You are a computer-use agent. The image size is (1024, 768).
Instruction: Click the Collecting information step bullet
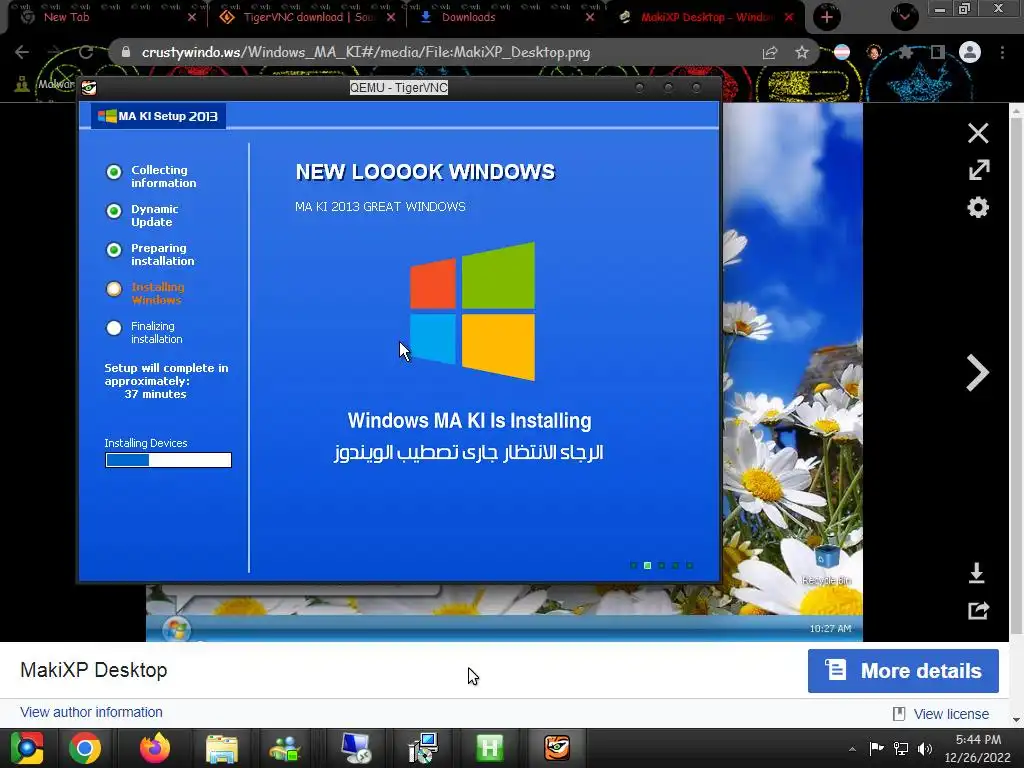114,172
